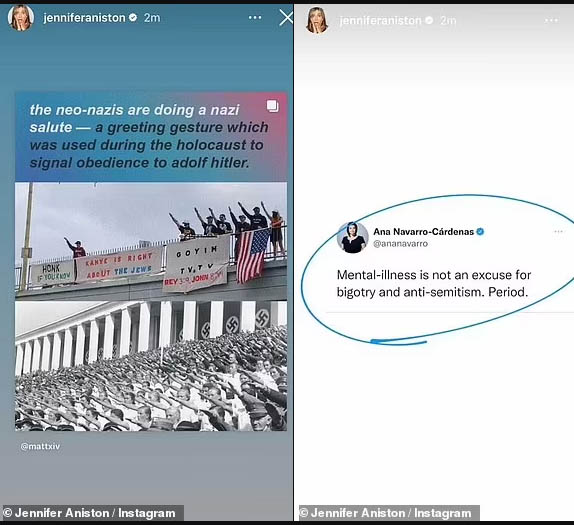Viewport: 574px width, 525px height.
Task: Open the @mattxiv credit tag
Action: point(40,446)
